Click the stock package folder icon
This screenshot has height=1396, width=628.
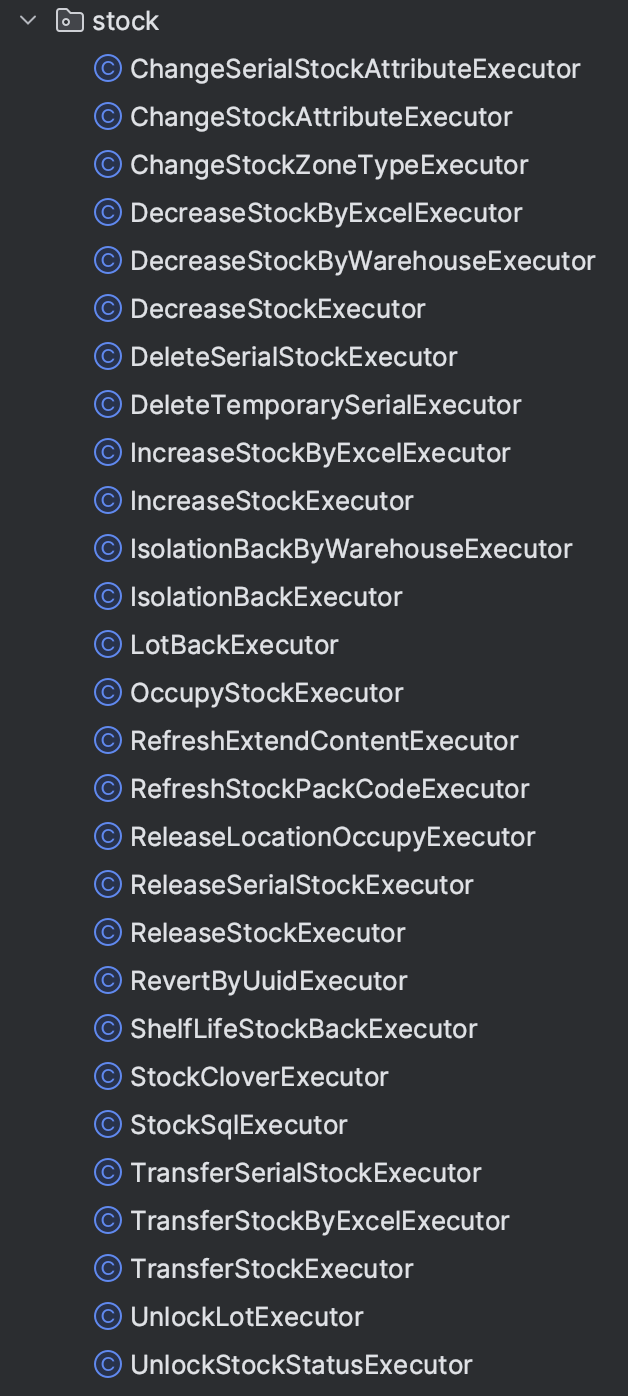[x=69, y=20]
